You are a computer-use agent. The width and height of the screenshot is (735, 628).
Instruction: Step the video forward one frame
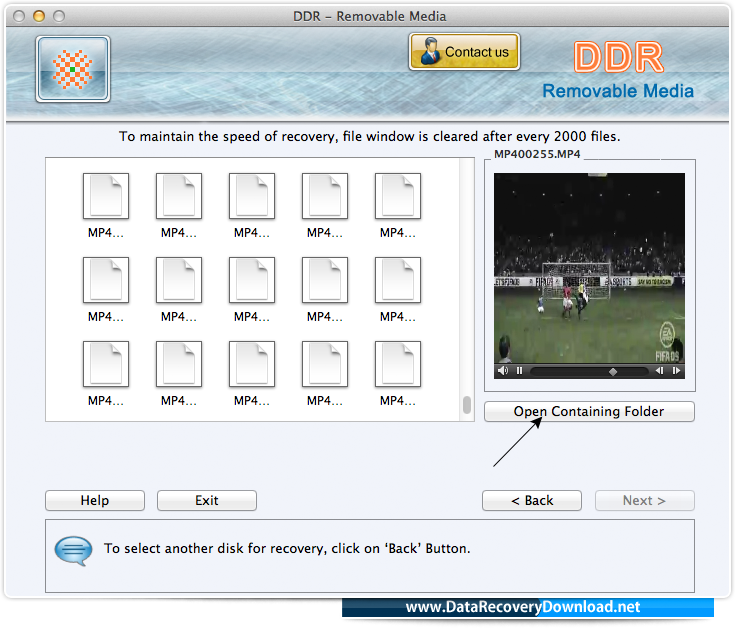coord(676,371)
